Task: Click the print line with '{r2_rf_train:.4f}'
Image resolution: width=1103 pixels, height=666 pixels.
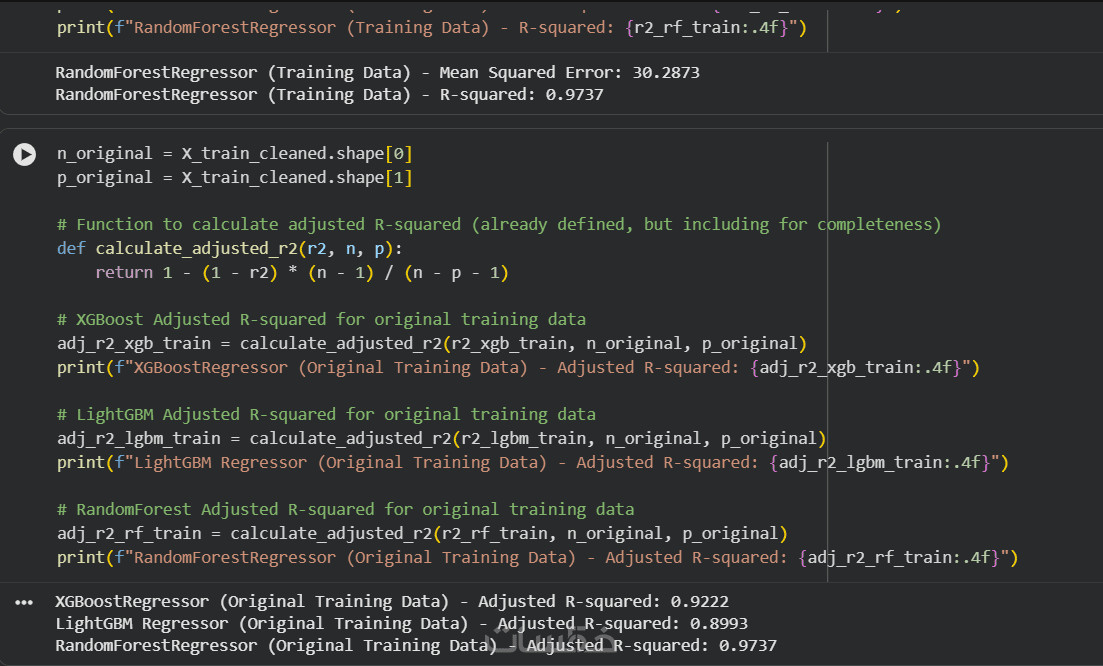Action: 432,28
